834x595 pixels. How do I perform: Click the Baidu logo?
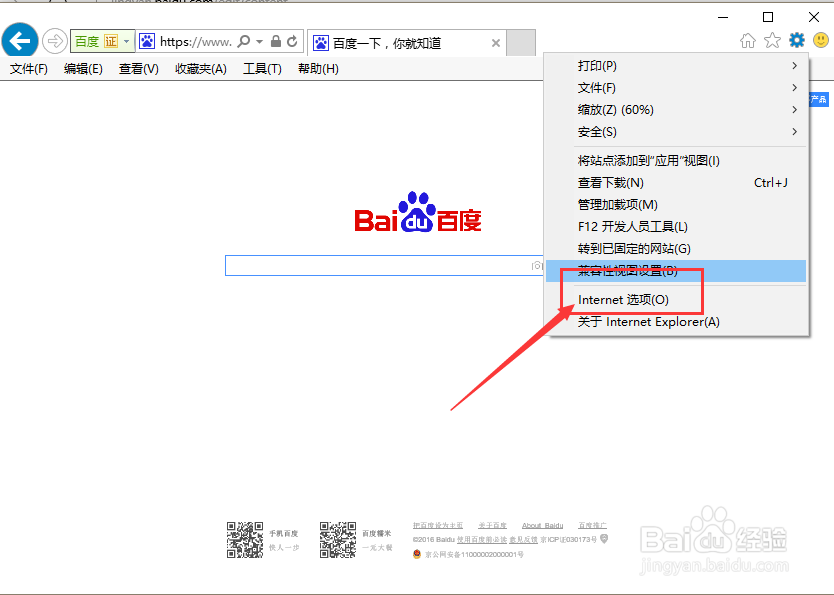click(418, 212)
